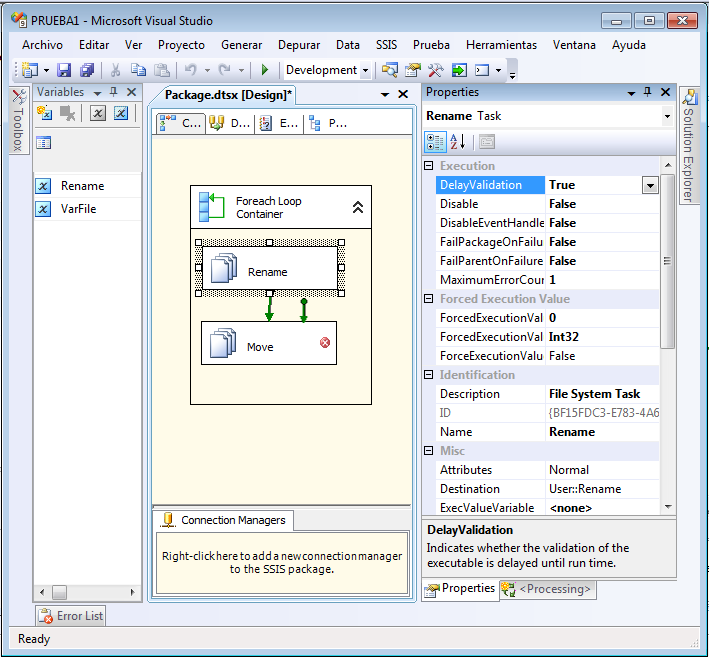
Task: Pin the Properties panel with auto-hide pushpin
Action: (x=648, y=92)
